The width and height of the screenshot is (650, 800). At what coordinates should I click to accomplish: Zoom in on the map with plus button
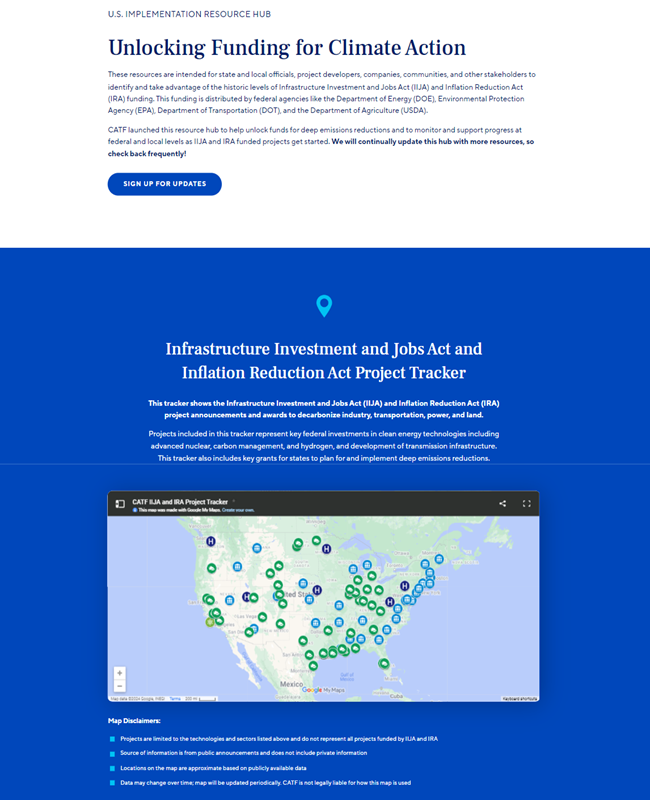point(120,673)
